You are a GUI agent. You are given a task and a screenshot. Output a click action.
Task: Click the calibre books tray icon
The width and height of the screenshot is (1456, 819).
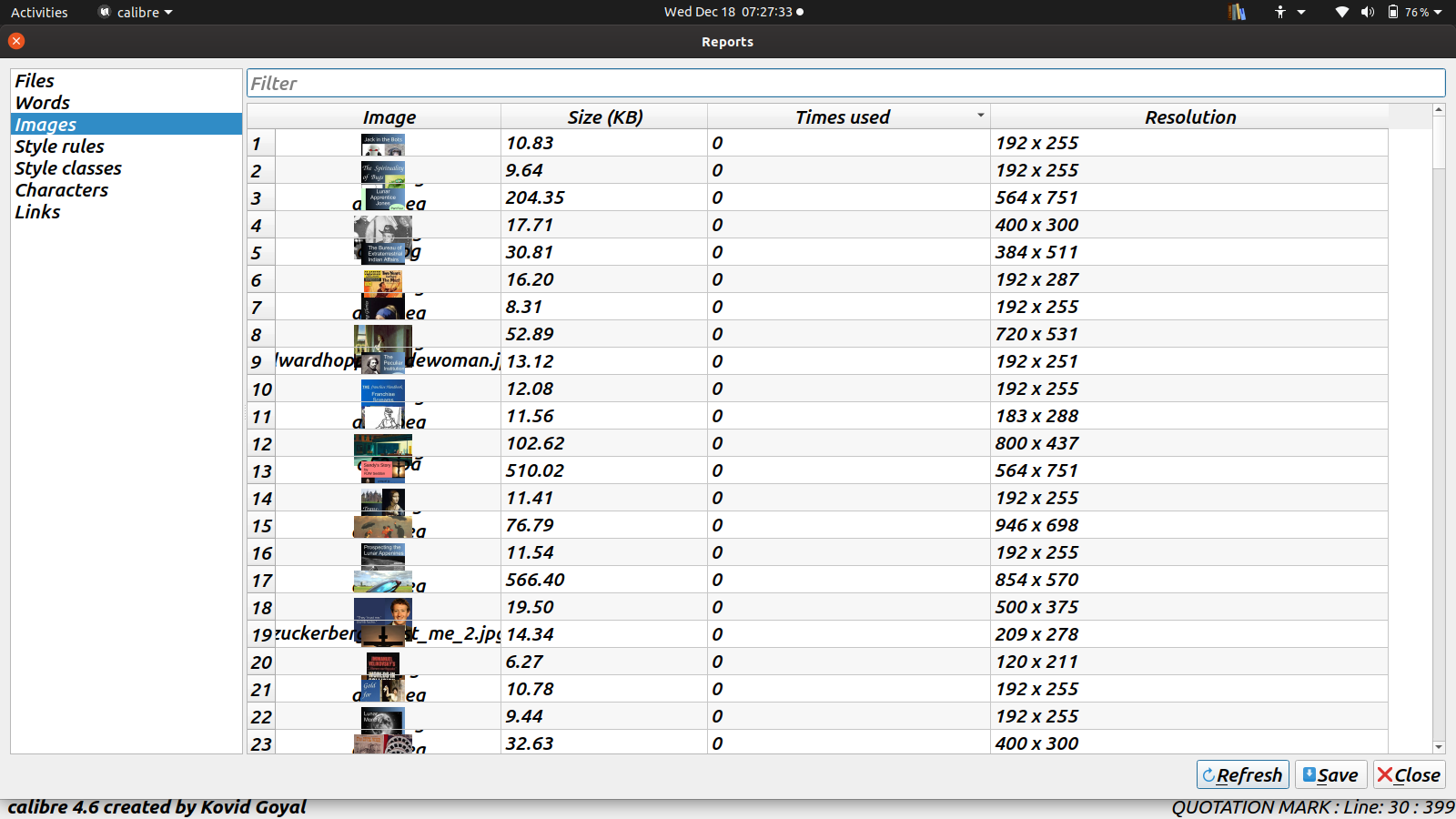pyautogui.click(x=1237, y=12)
